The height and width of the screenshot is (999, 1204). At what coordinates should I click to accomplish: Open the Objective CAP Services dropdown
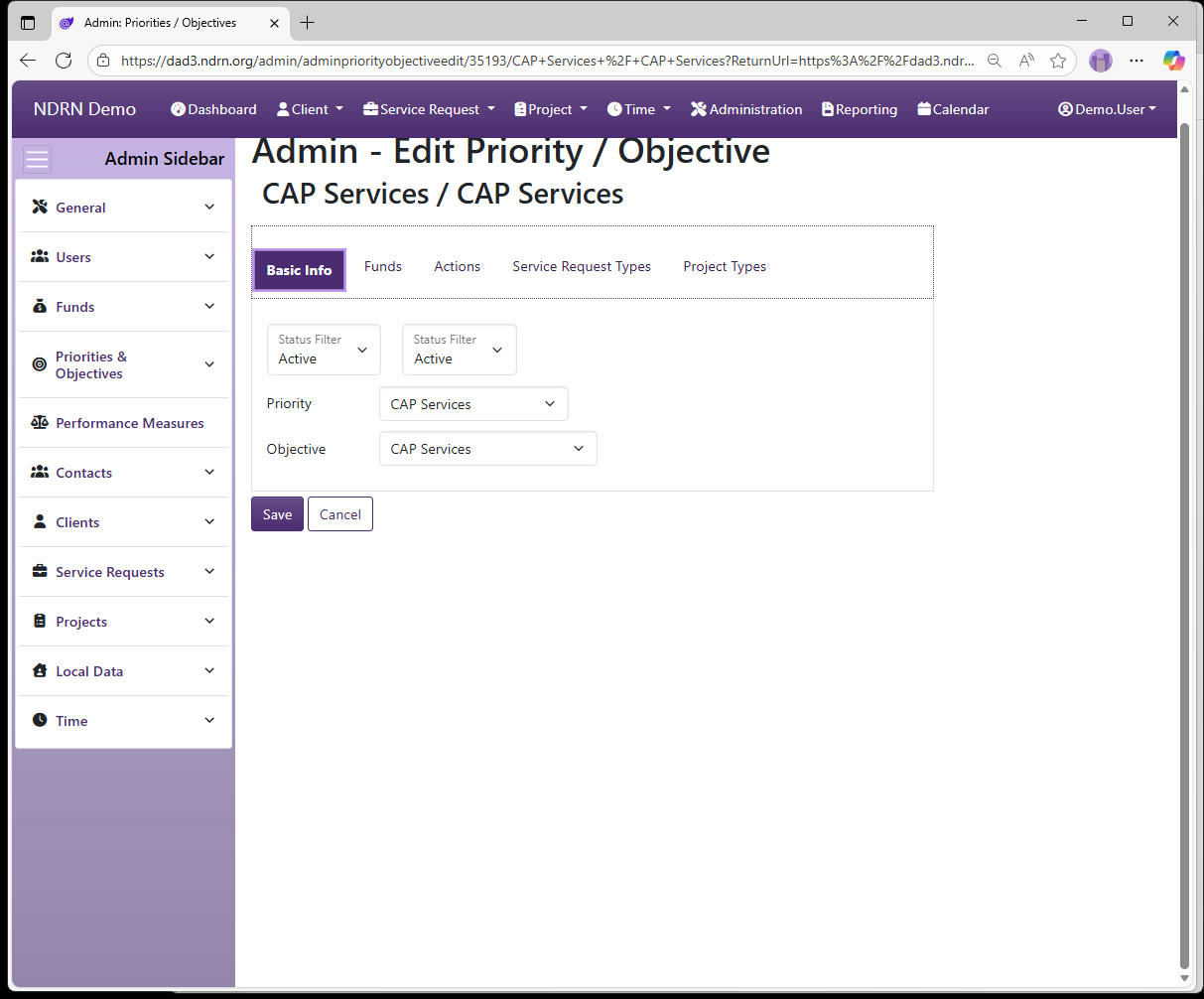pos(487,449)
